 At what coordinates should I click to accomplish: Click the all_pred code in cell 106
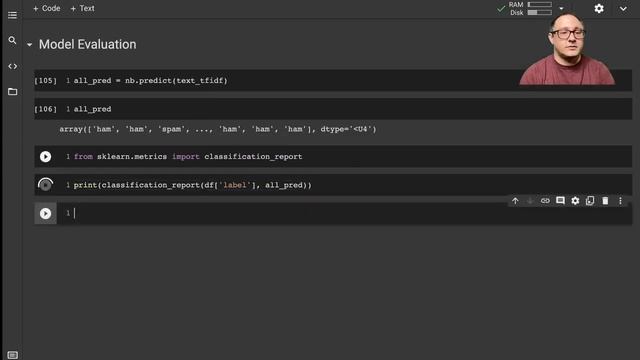click(92, 109)
